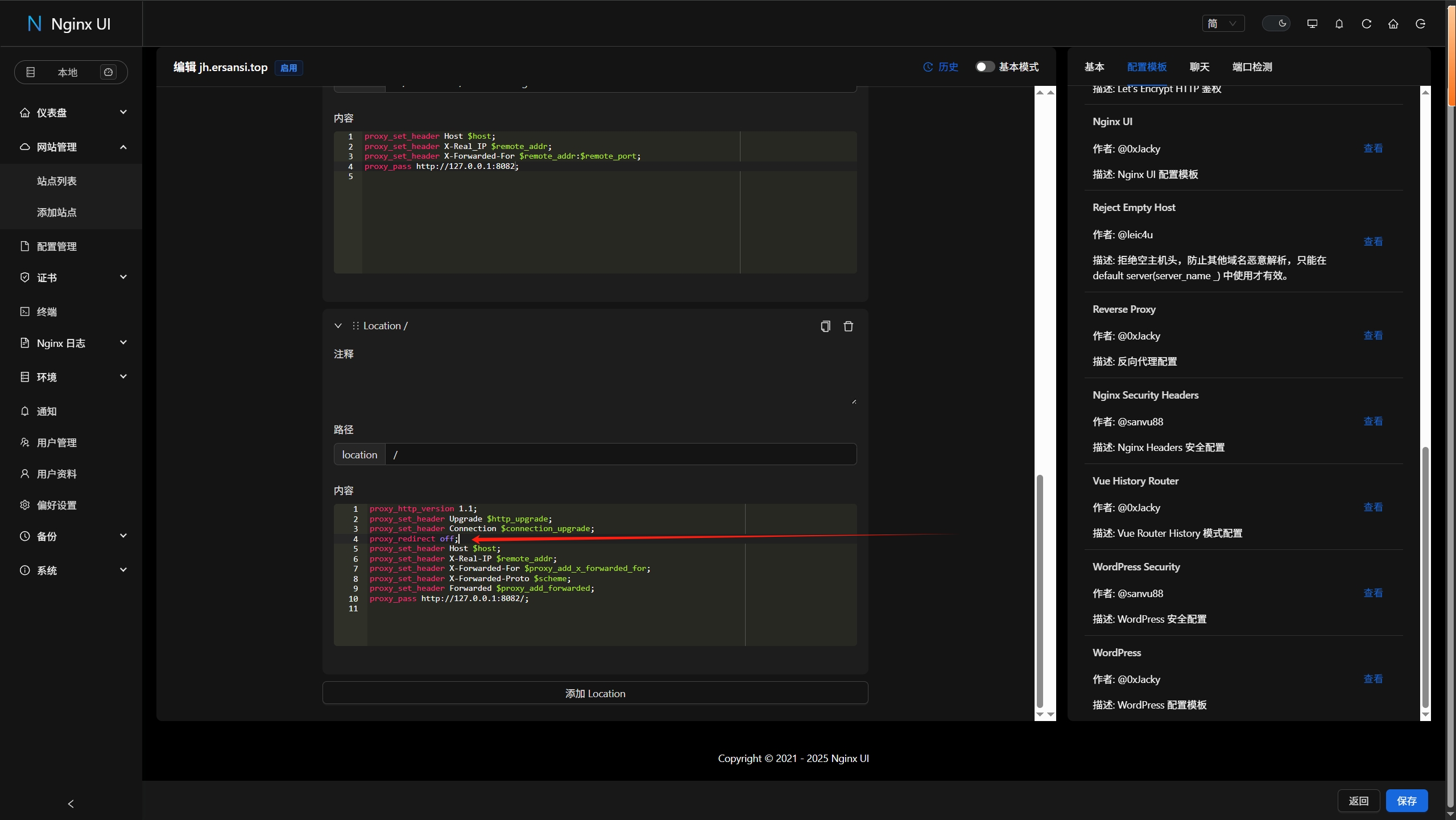This screenshot has height=820, width=1456.
Task: View the Reverse Proxy template
Action: tap(1372, 336)
